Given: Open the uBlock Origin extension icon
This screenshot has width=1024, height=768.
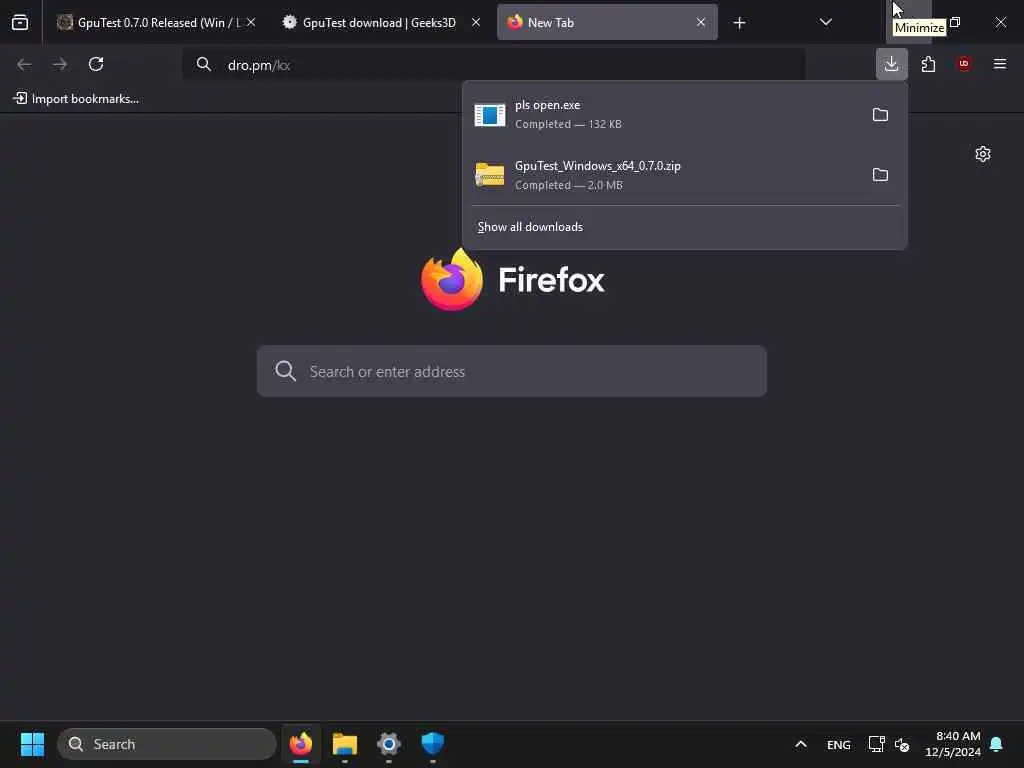Looking at the screenshot, I should point(964,64).
